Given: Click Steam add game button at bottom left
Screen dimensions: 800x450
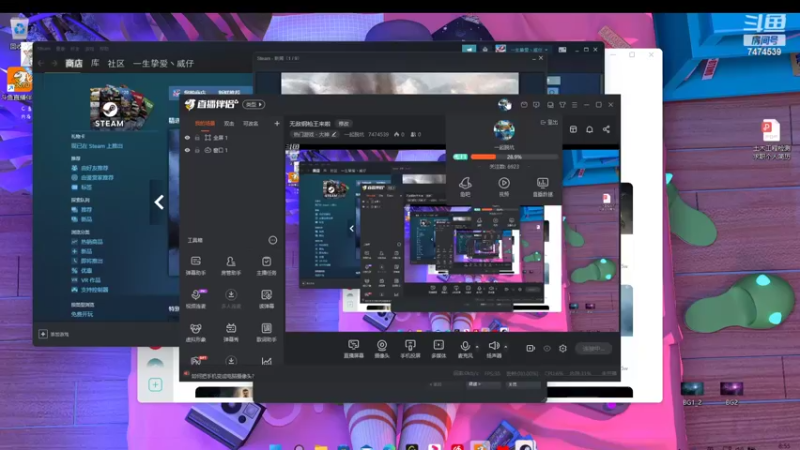Looking at the screenshot, I should click(x=54, y=334).
